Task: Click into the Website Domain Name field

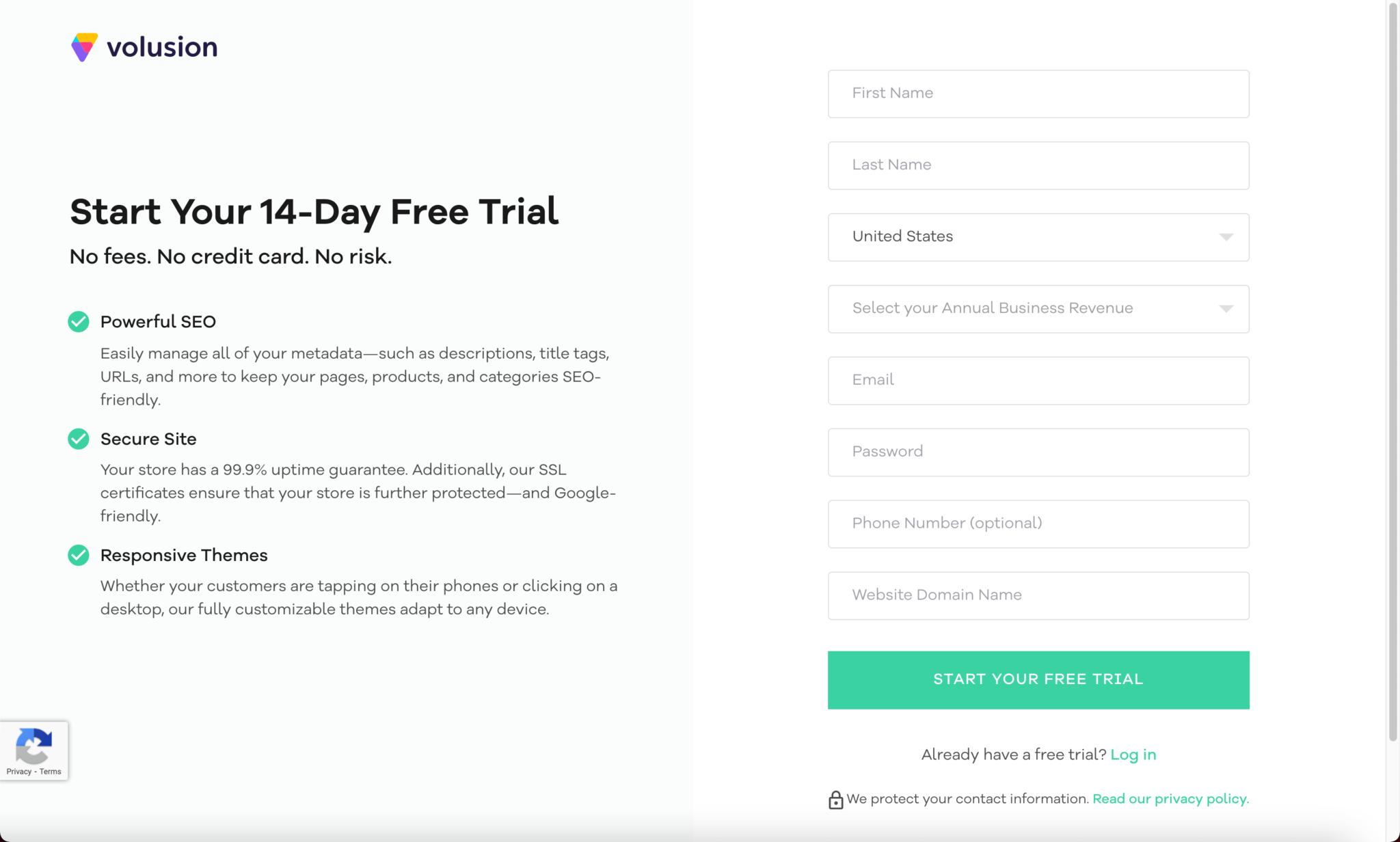Action: click(1038, 595)
